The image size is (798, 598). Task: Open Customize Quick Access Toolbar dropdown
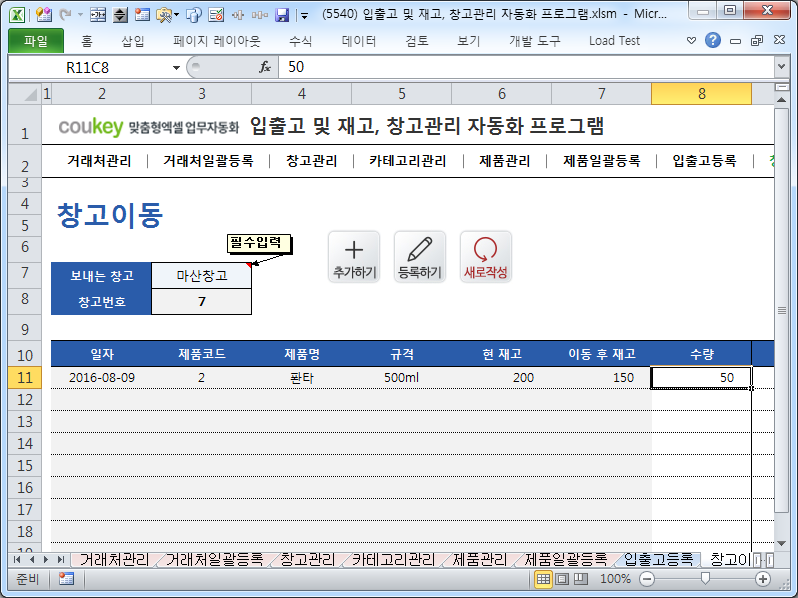[x=304, y=16]
